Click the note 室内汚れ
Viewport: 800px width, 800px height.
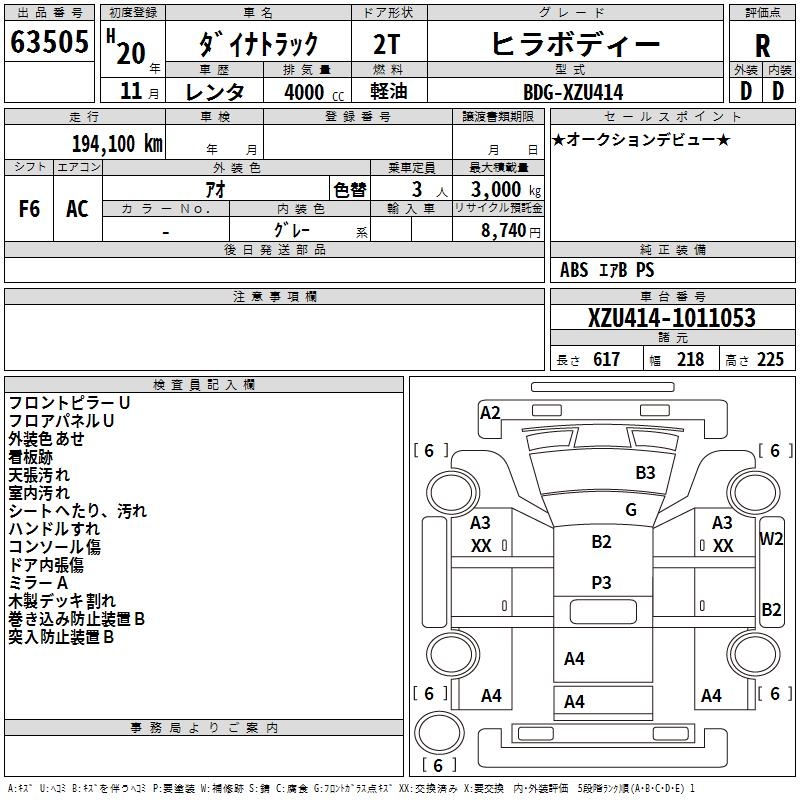pyautogui.click(x=39, y=493)
